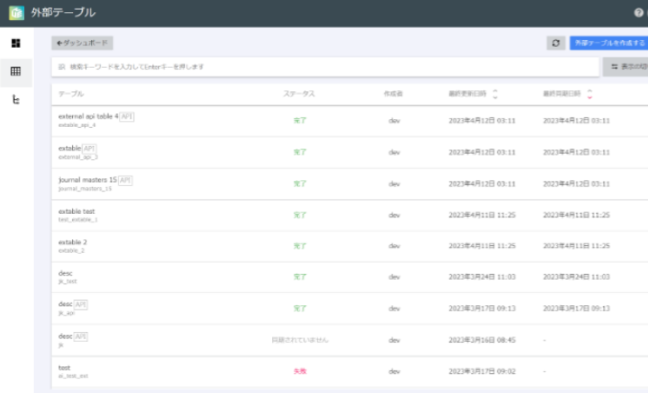Click the テーブル column header
The height and width of the screenshot is (393, 648).
coord(71,94)
